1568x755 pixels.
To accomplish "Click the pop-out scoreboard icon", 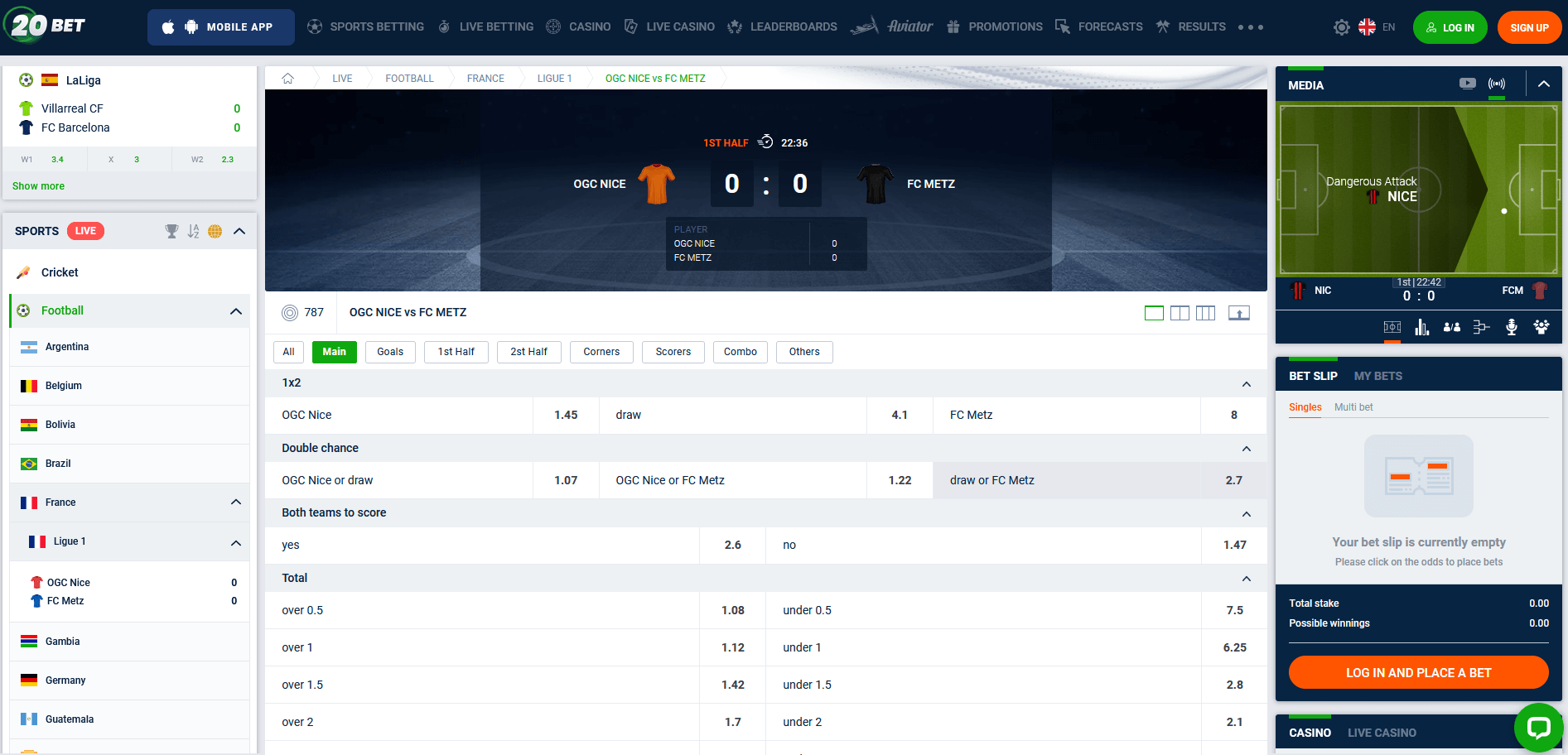I will pos(1239,313).
